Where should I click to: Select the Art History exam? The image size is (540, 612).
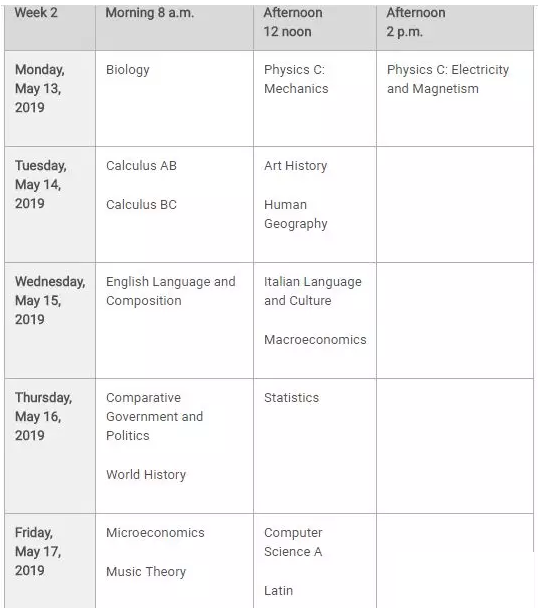(x=295, y=166)
